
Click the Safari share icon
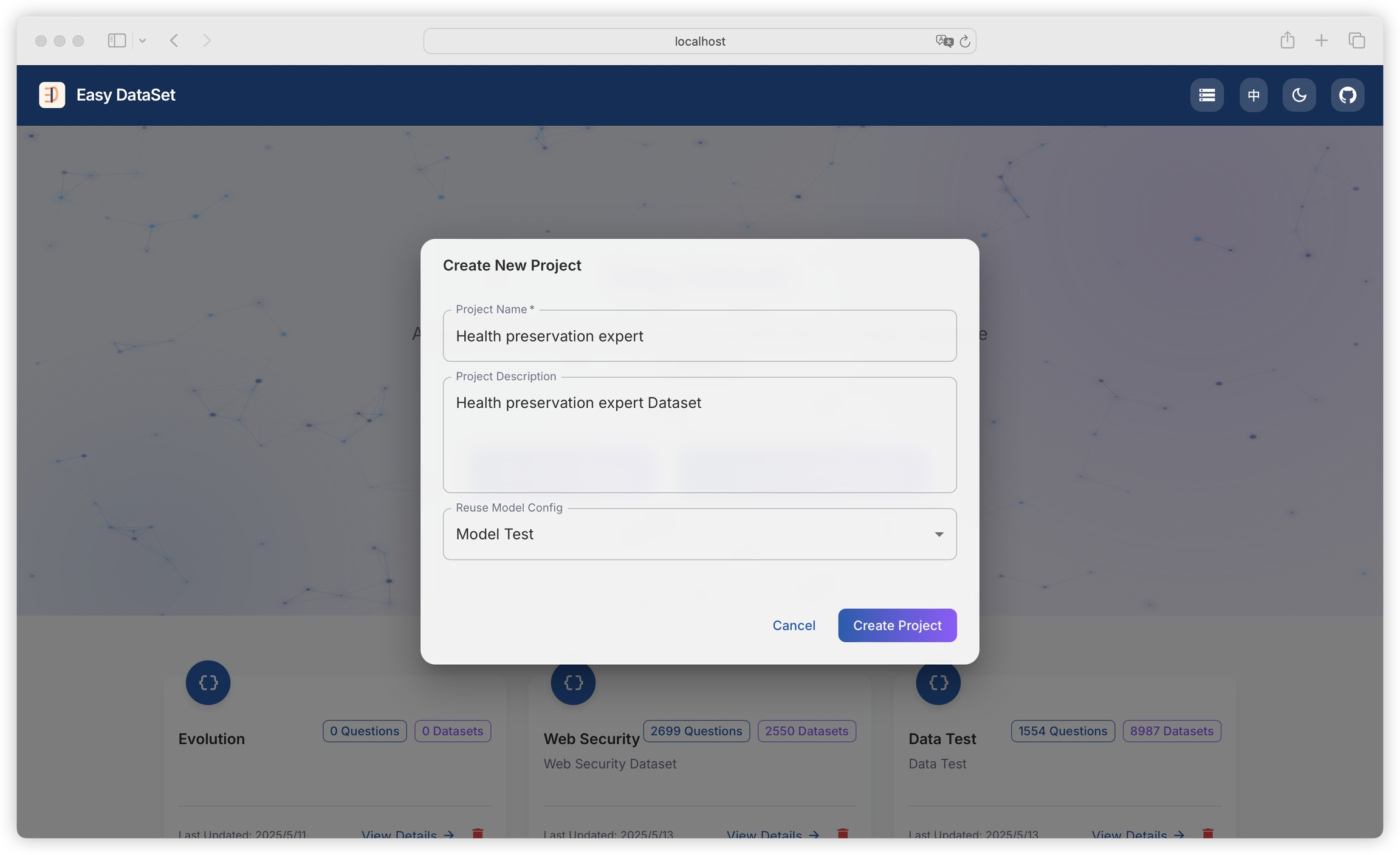pos(1287,40)
